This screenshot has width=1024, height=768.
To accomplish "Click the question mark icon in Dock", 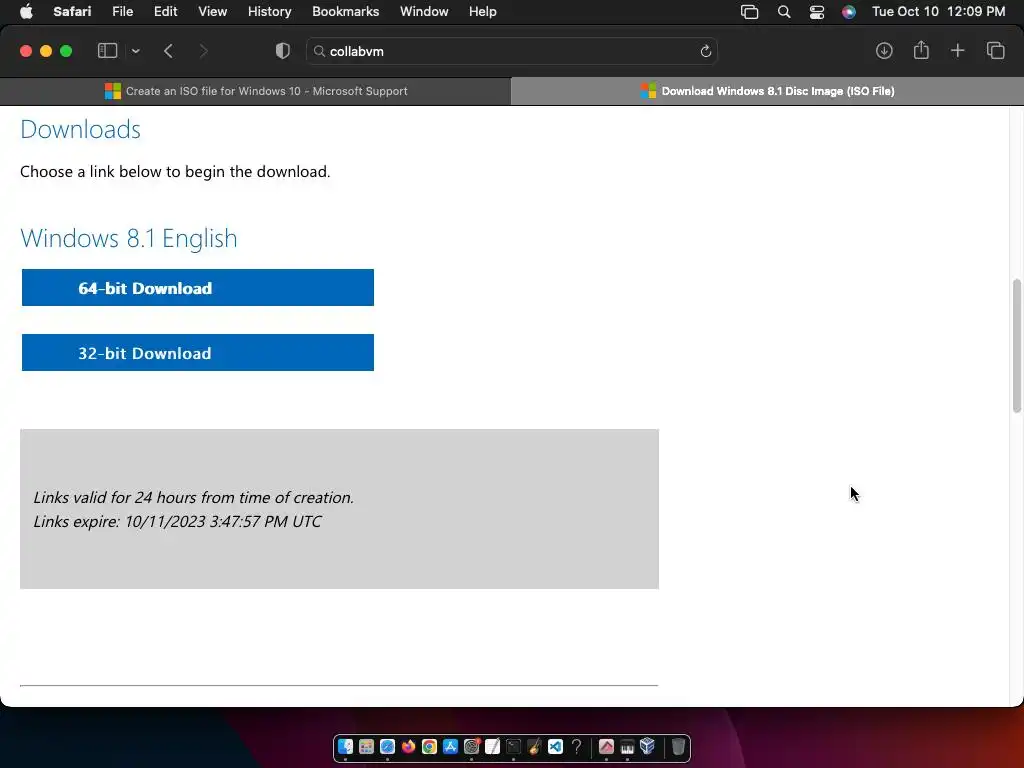I will coord(576,746).
